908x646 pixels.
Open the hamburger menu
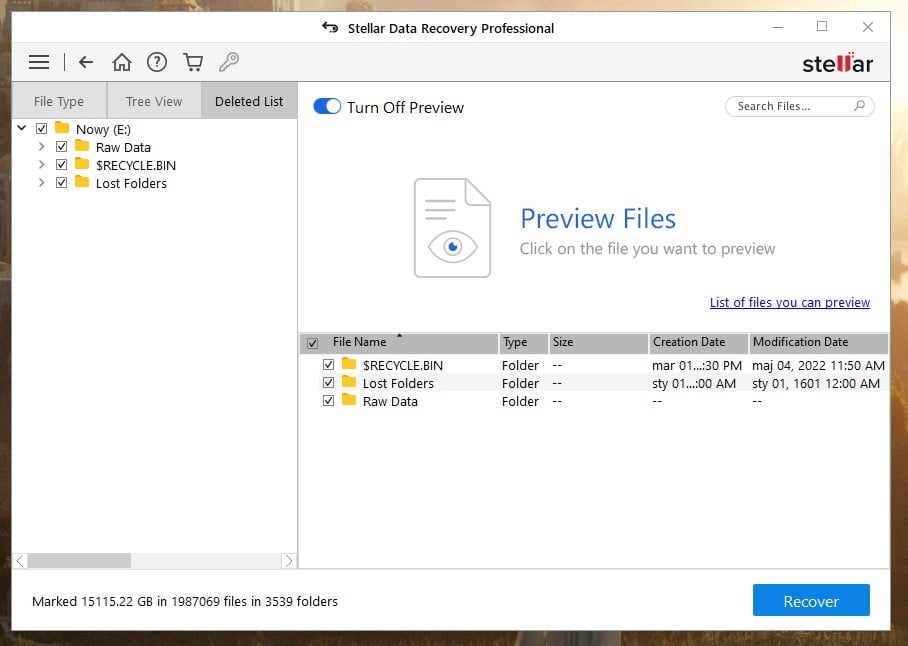(x=39, y=62)
